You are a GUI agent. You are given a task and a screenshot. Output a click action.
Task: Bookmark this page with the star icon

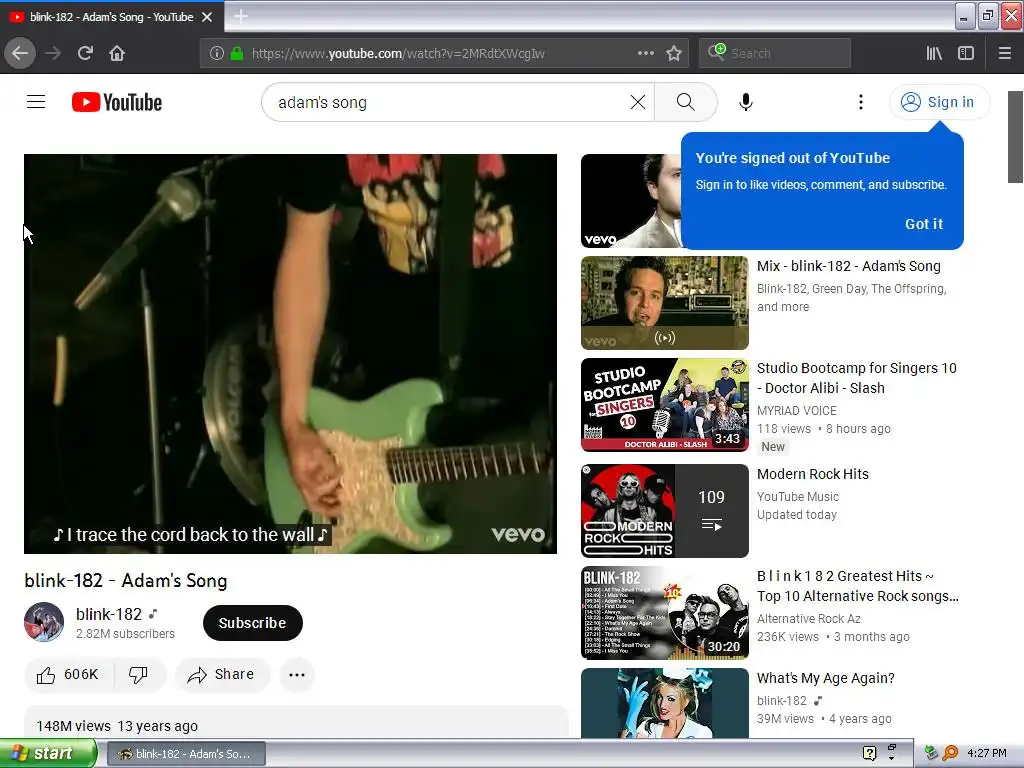coord(674,53)
